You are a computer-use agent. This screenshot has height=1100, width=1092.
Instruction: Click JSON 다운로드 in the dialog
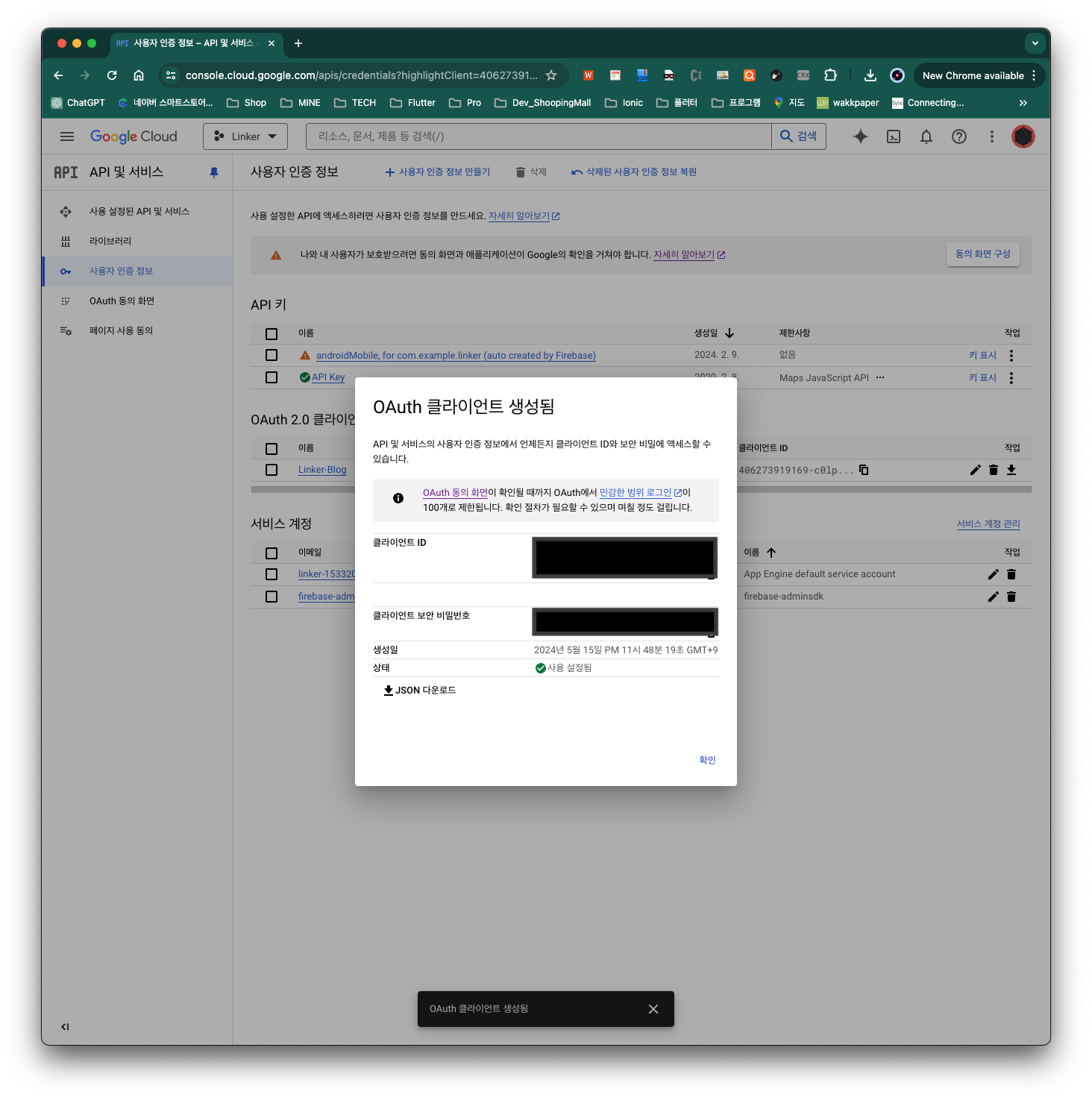point(419,691)
